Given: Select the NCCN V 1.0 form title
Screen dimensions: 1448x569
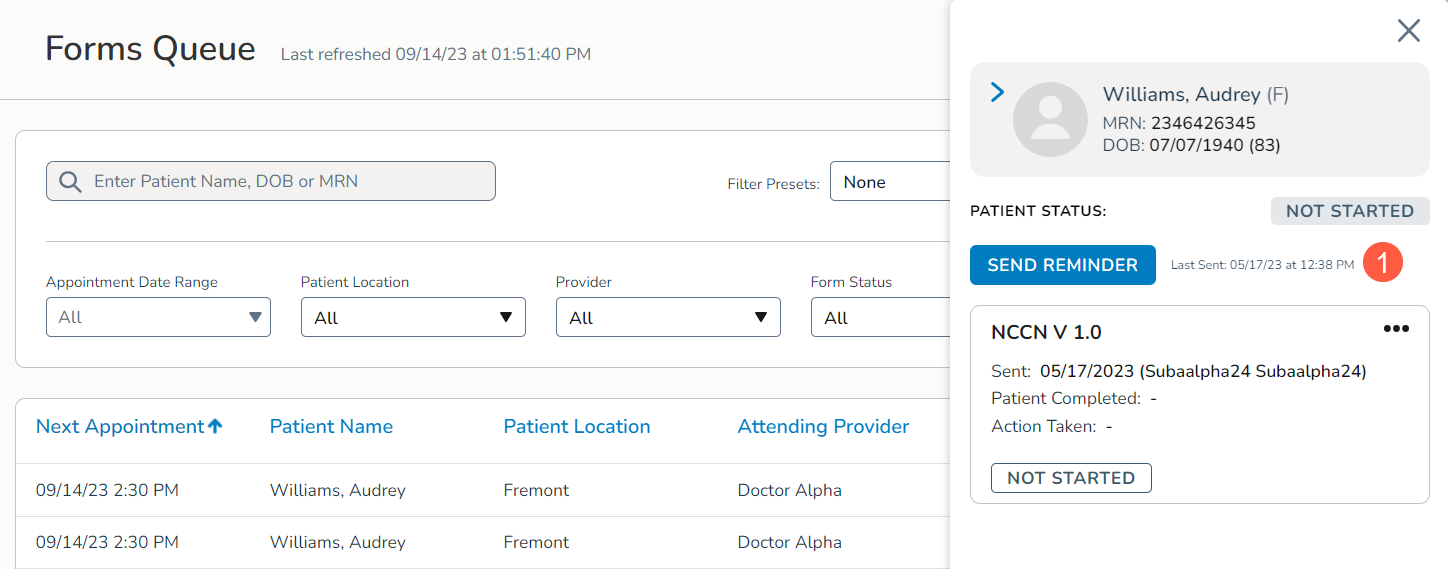Looking at the screenshot, I should coord(1046,332).
